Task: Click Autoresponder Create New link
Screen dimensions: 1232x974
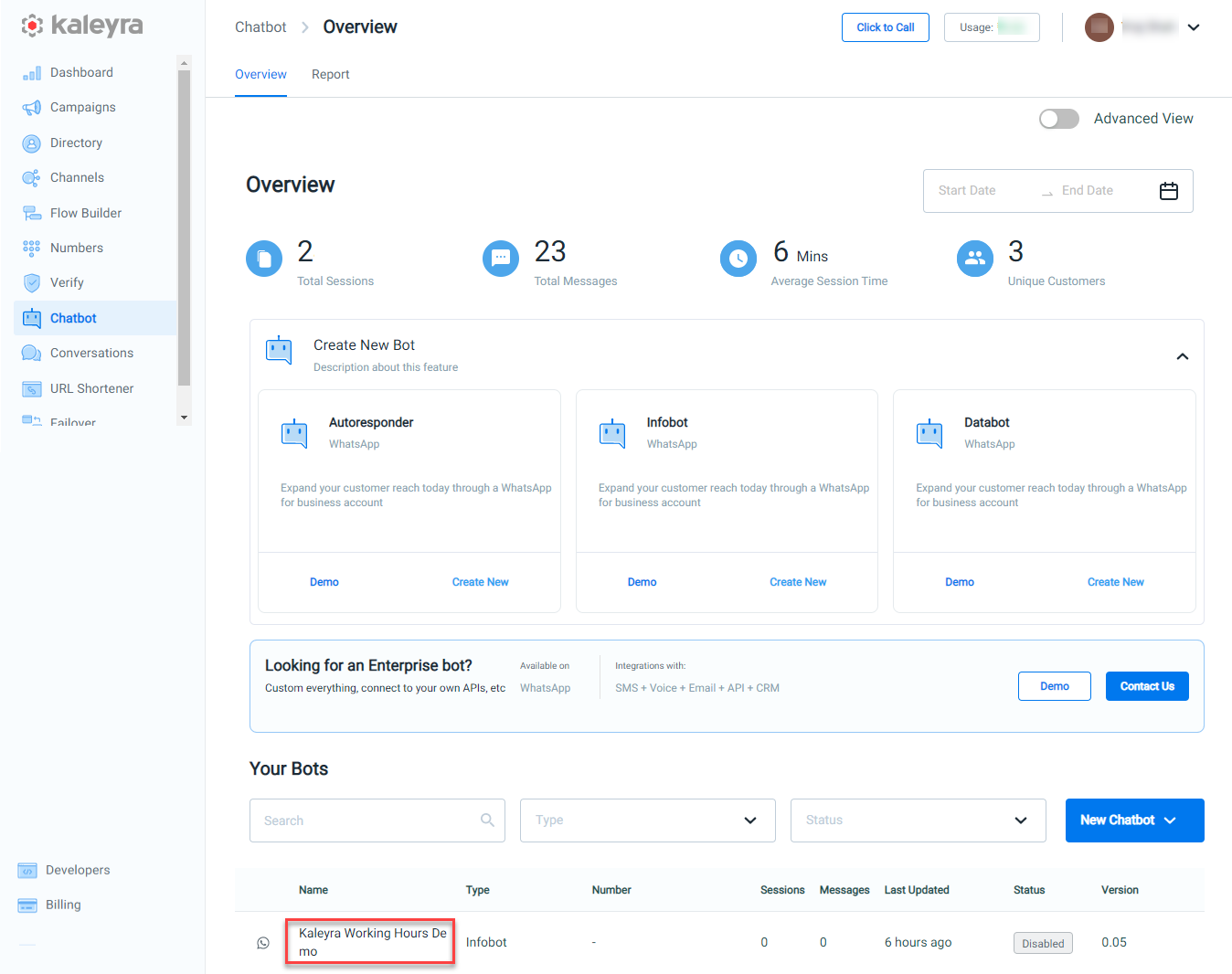Action: click(x=481, y=582)
